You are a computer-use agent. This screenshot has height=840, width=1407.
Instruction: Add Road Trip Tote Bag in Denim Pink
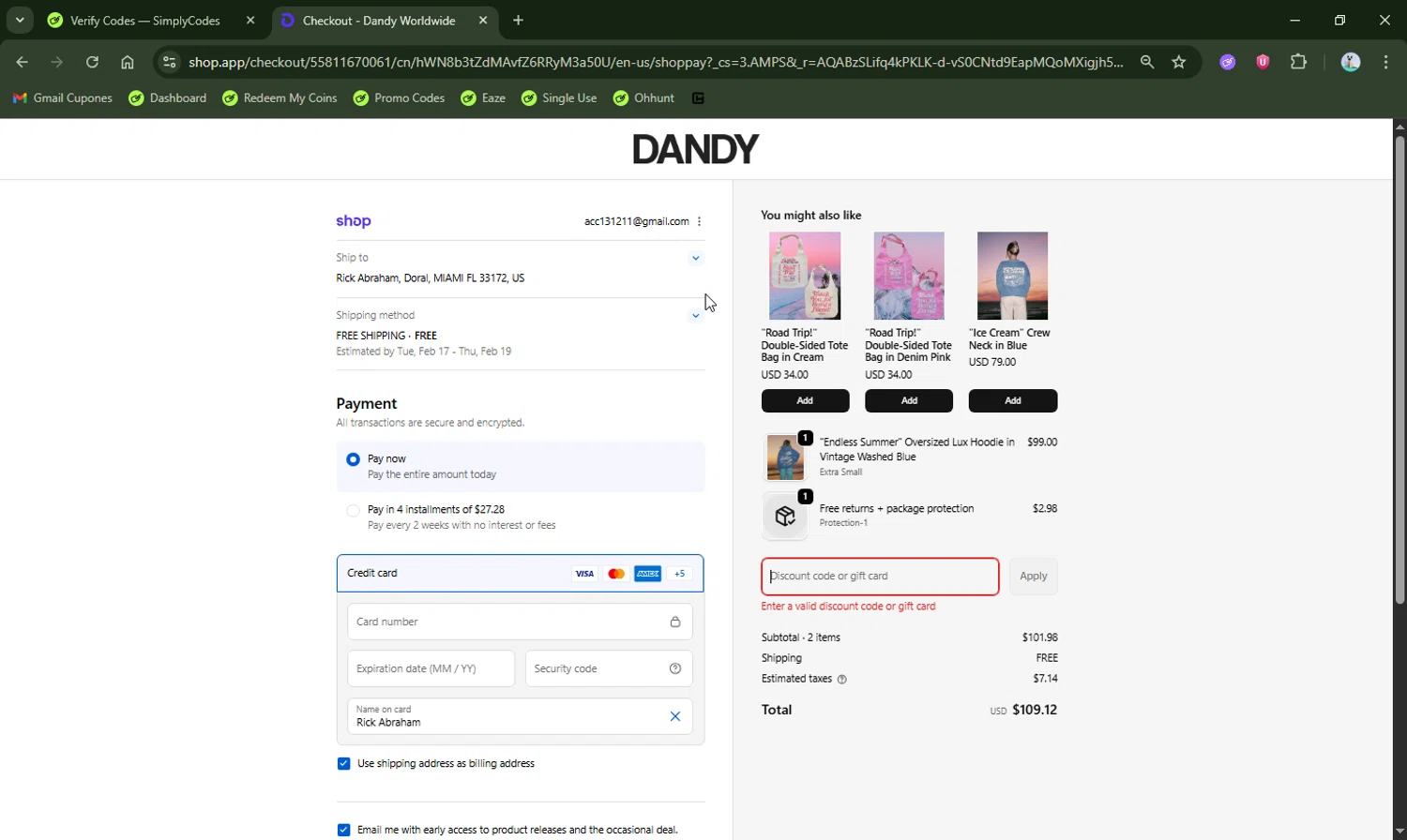point(909,400)
